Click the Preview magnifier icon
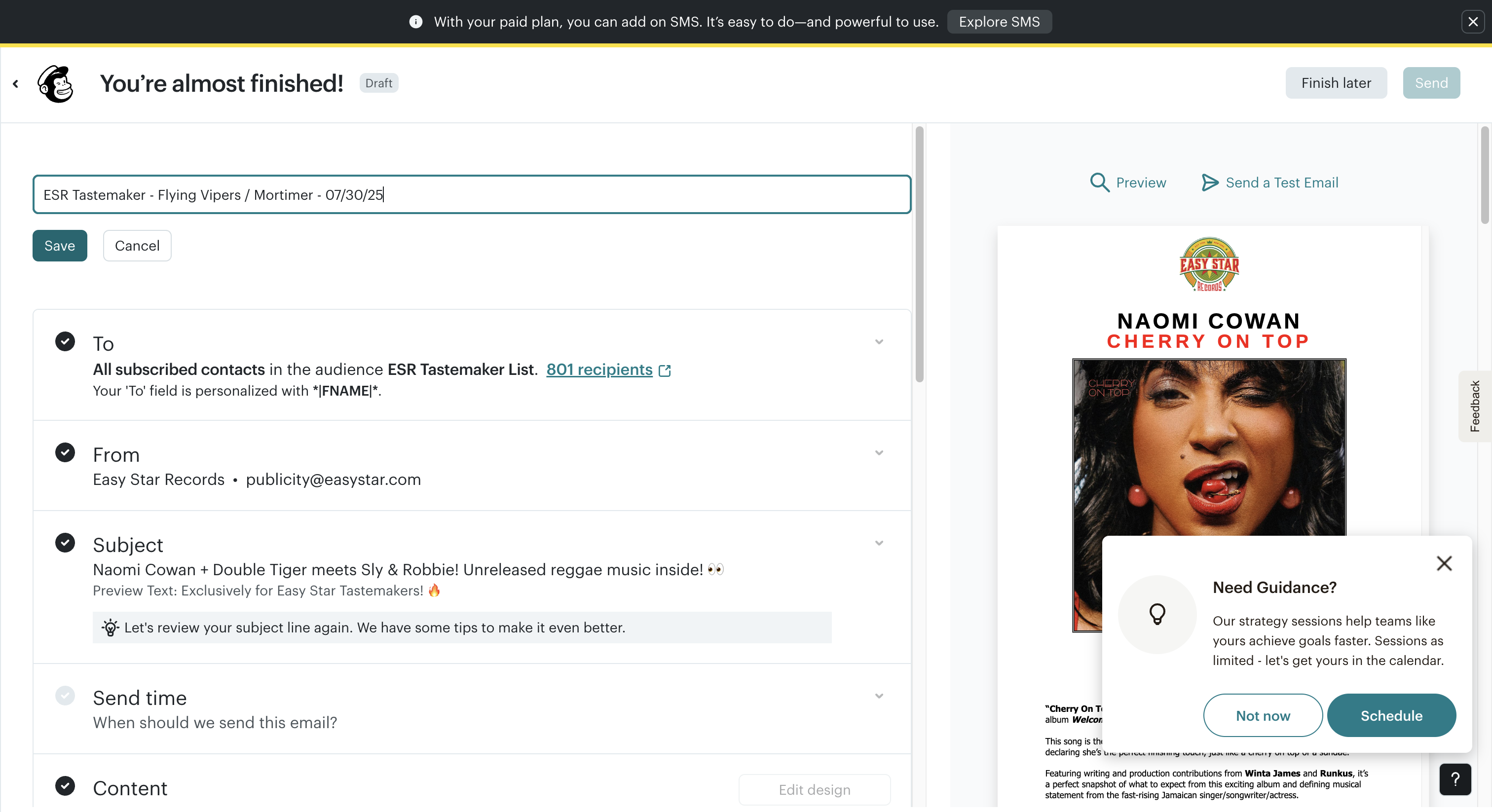Image resolution: width=1492 pixels, height=812 pixels. click(1099, 183)
